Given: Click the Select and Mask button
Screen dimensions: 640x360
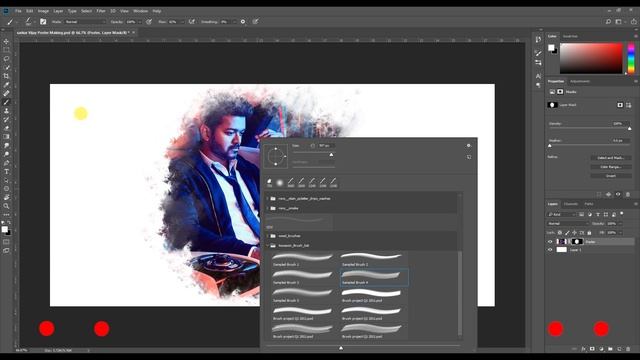Looking at the screenshot, I should click(x=611, y=158).
